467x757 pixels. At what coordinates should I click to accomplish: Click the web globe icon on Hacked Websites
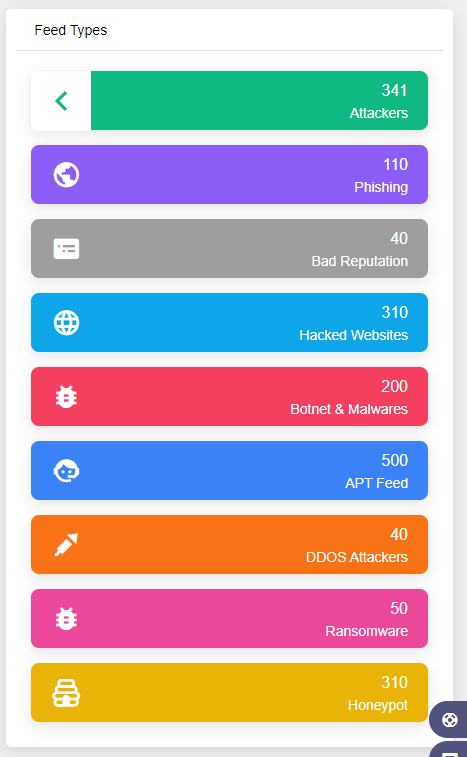coord(66,322)
